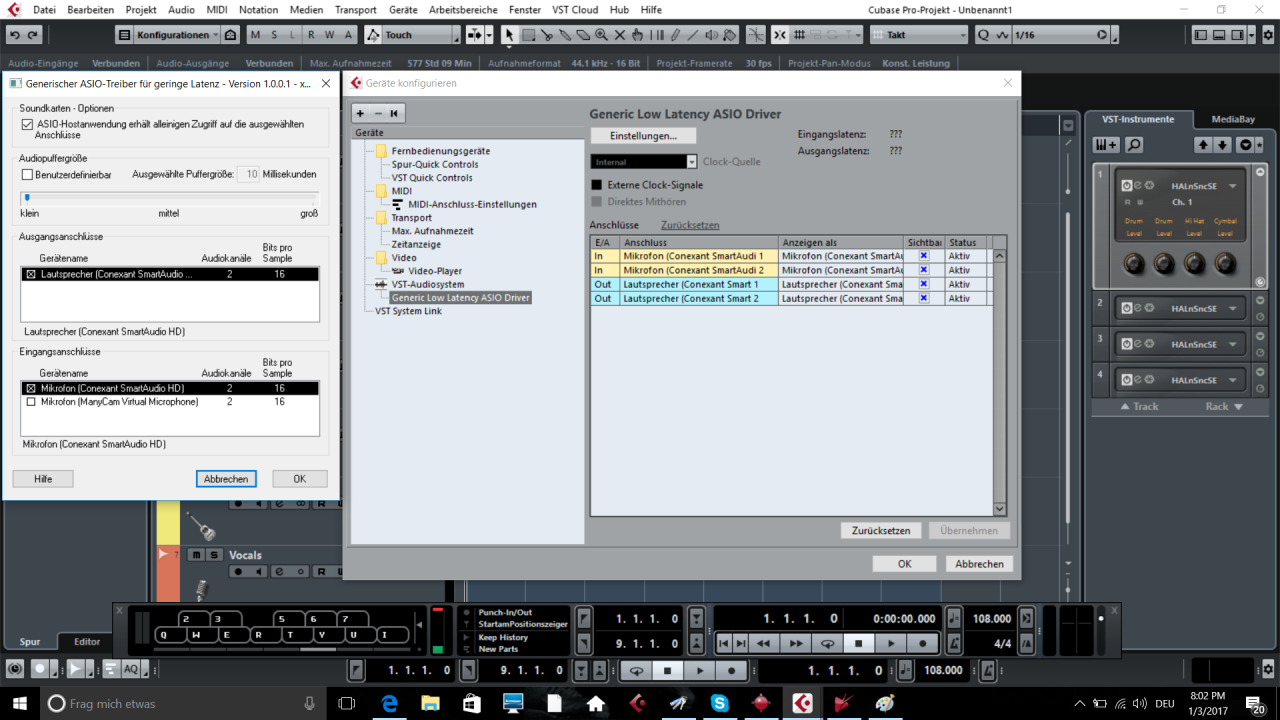1280x720 pixels.
Task: Select the Scissors split tool in toolbar
Action: pyautogui.click(x=547, y=35)
